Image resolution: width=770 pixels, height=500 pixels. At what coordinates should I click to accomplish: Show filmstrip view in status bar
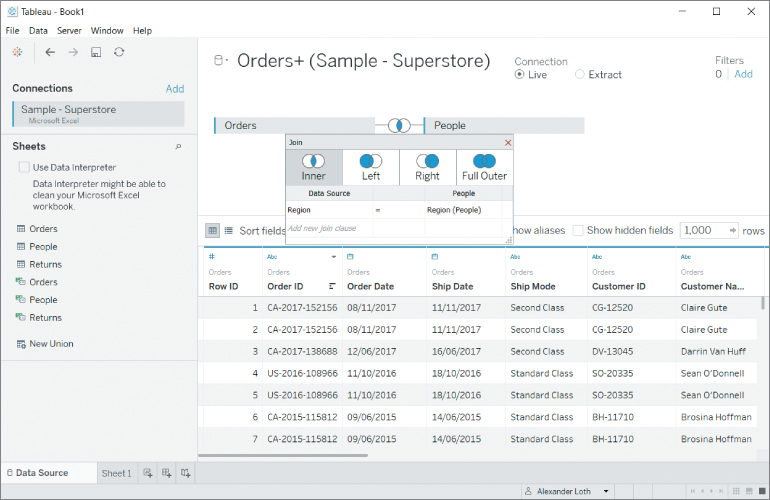[x=749, y=491]
